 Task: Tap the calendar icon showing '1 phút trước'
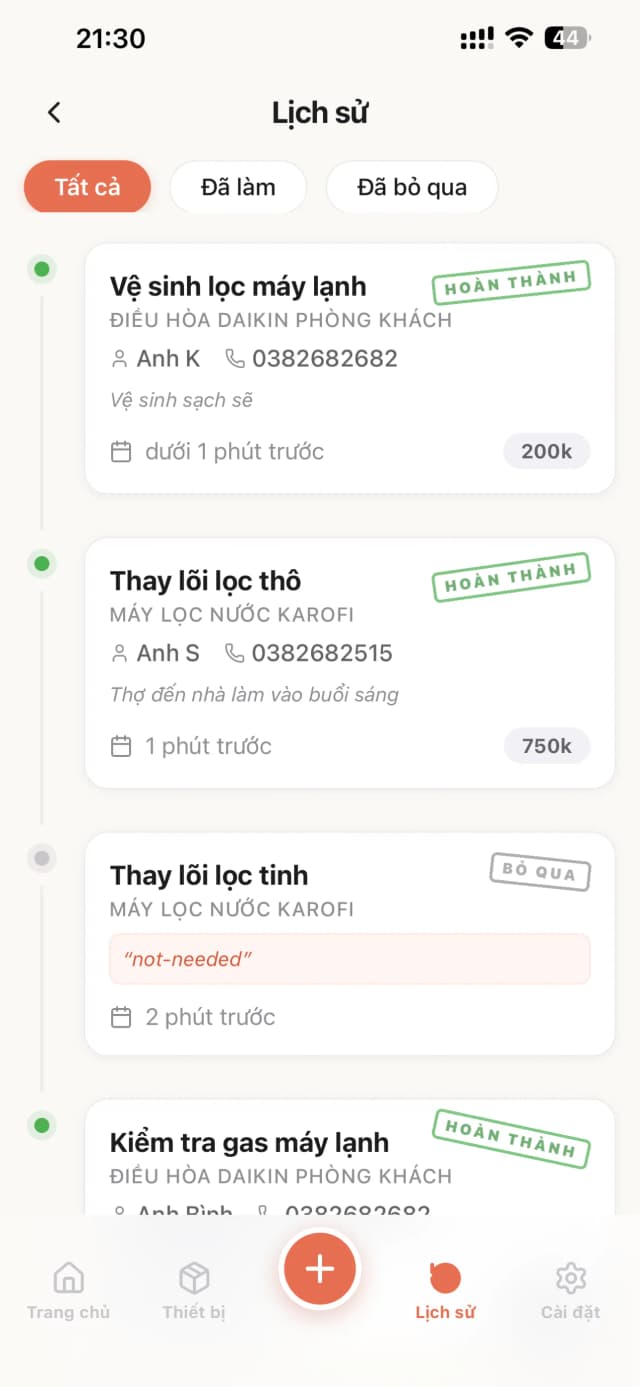[x=121, y=745]
